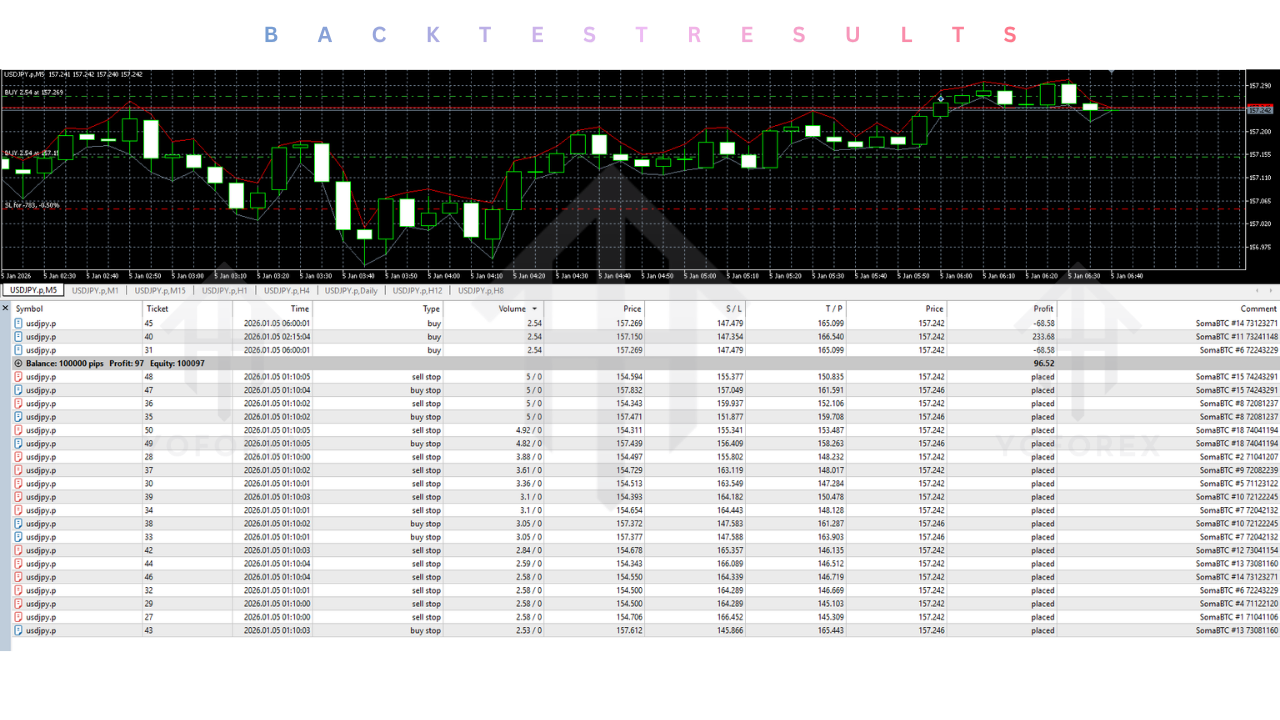1280x720 pixels.
Task: Click the S/L value 145.866
Action: pyautogui.click(x=731, y=630)
